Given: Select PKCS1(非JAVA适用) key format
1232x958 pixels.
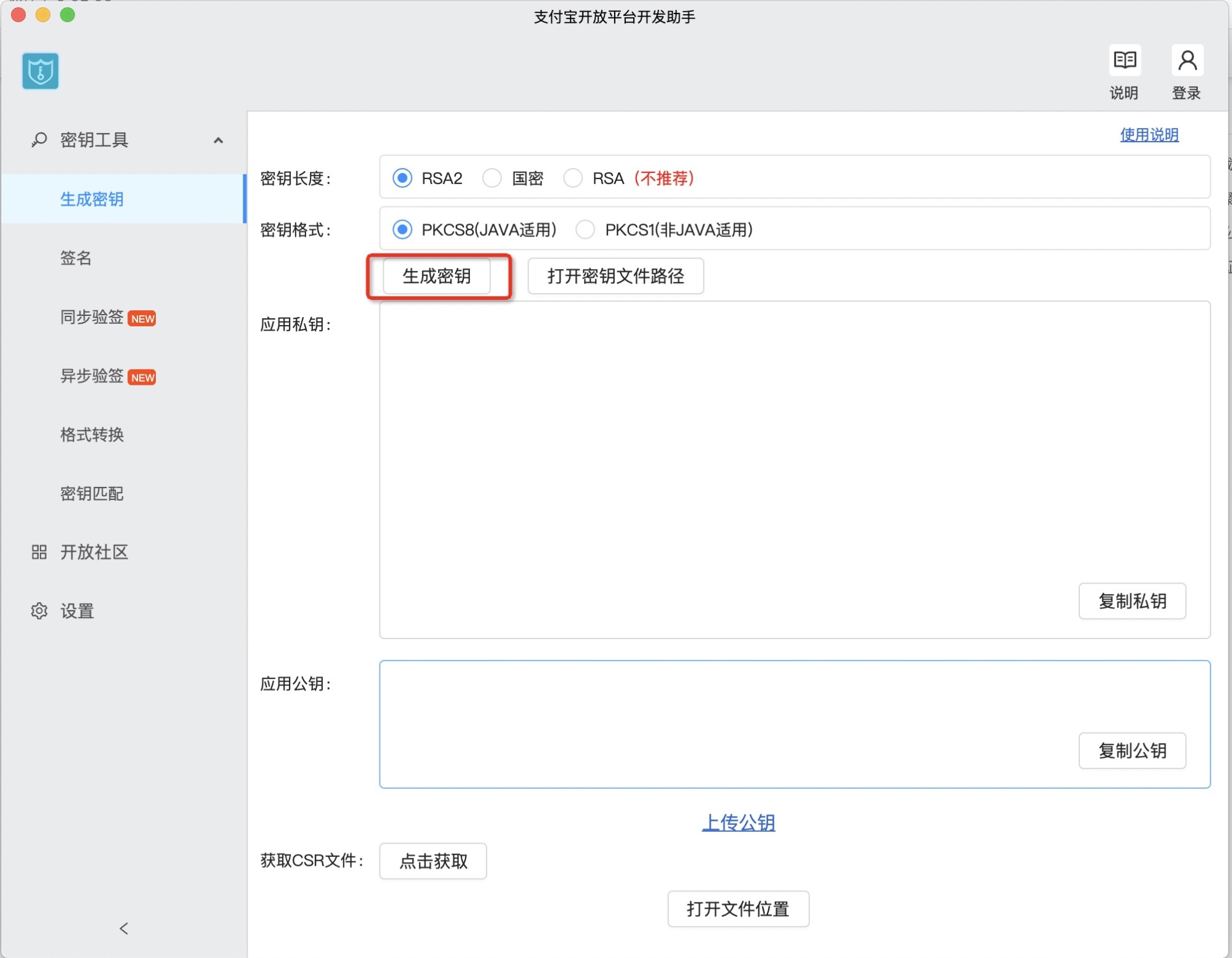Looking at the screenshot, I should (x=585, y=230).
